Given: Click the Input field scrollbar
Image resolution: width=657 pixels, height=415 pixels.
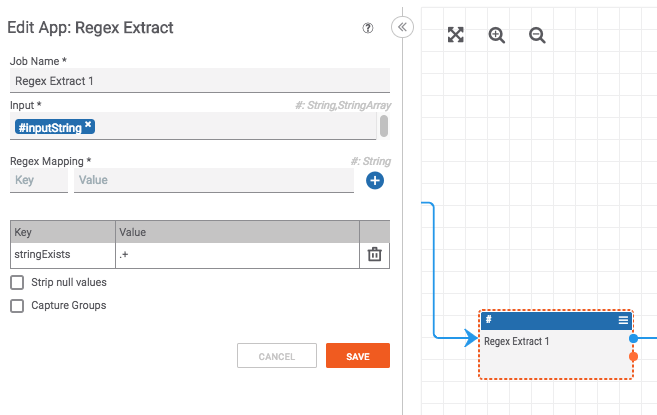Looking at the screenshot, I should [384, 126].
